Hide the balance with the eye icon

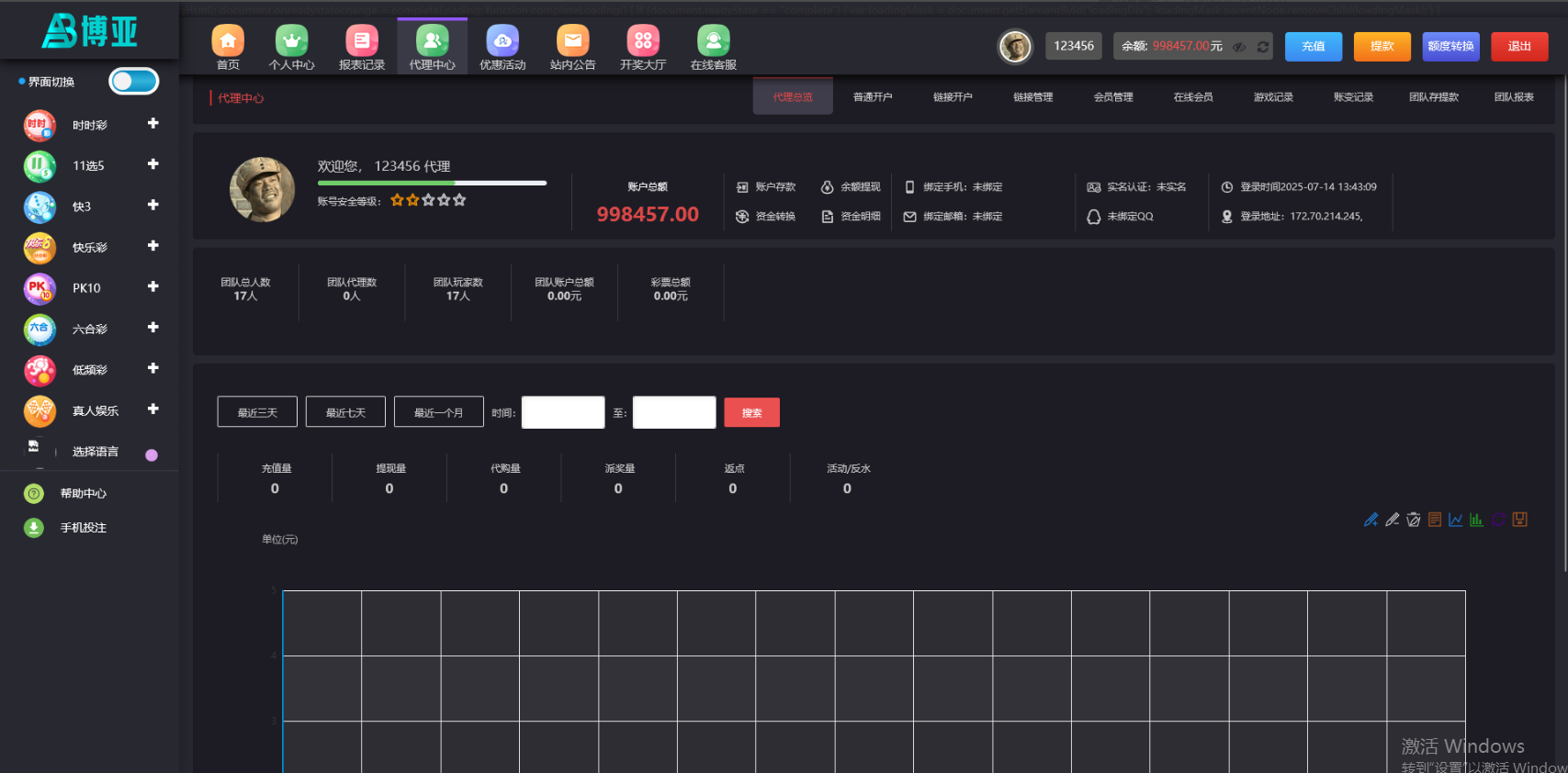(1239, 47)
